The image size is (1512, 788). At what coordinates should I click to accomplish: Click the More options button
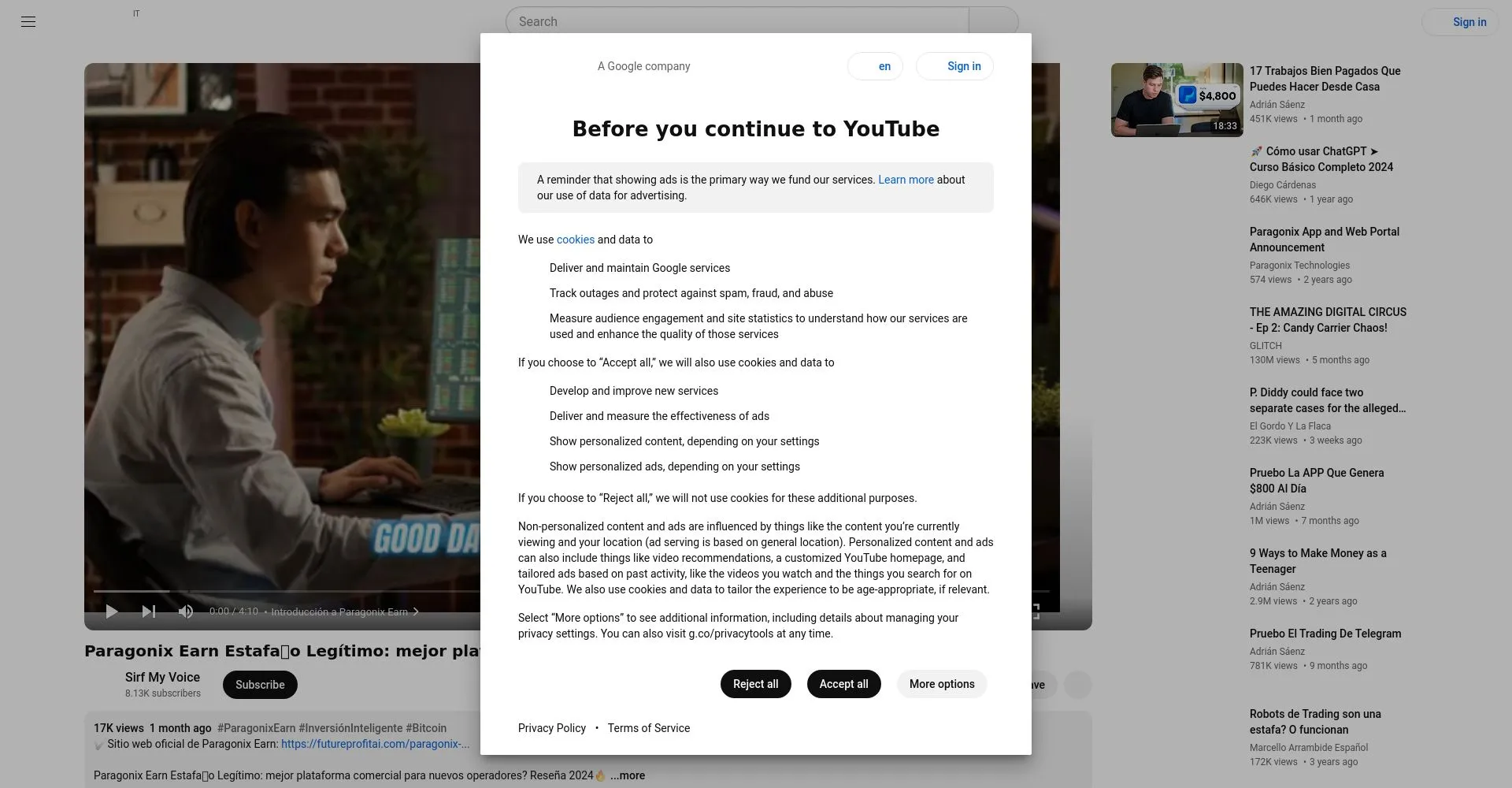[x=942, y=684]
